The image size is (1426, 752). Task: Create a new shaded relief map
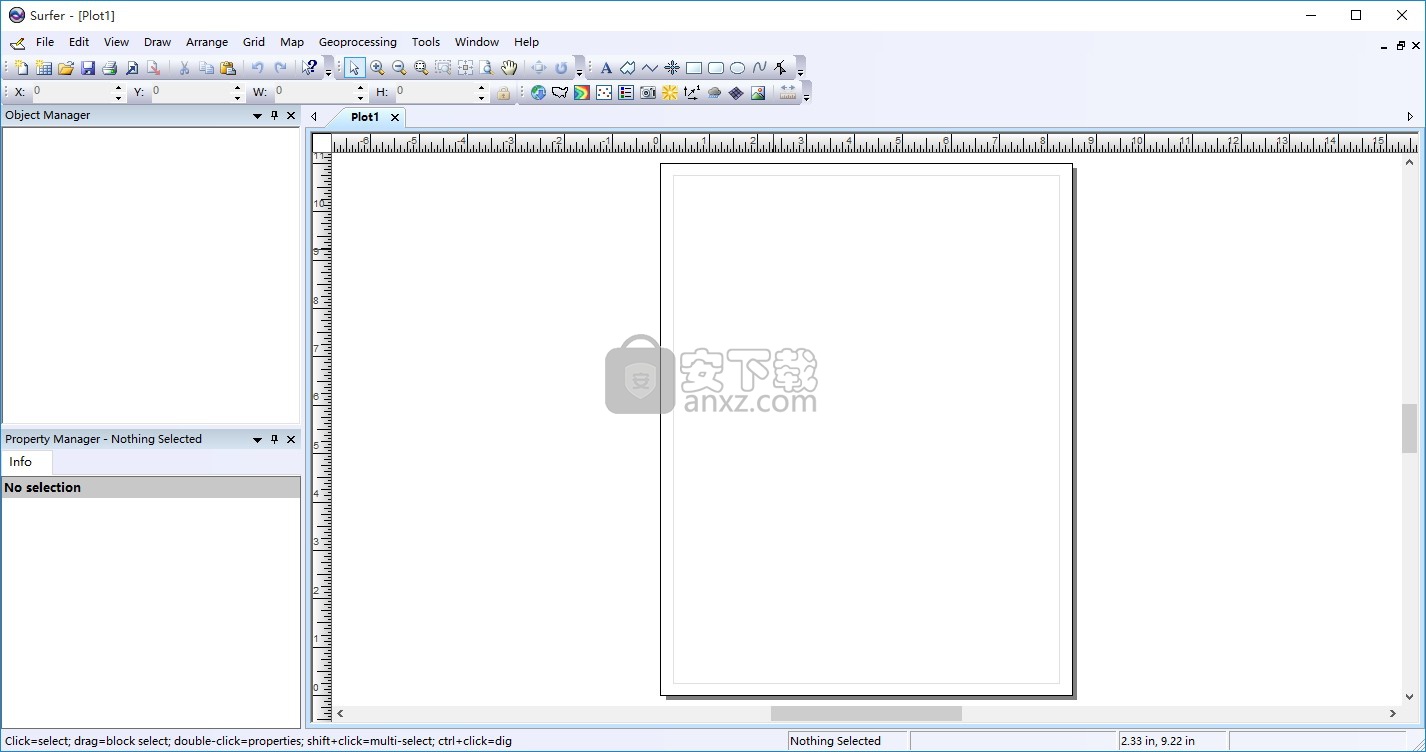pyautogui.click(x=670, y=93)
